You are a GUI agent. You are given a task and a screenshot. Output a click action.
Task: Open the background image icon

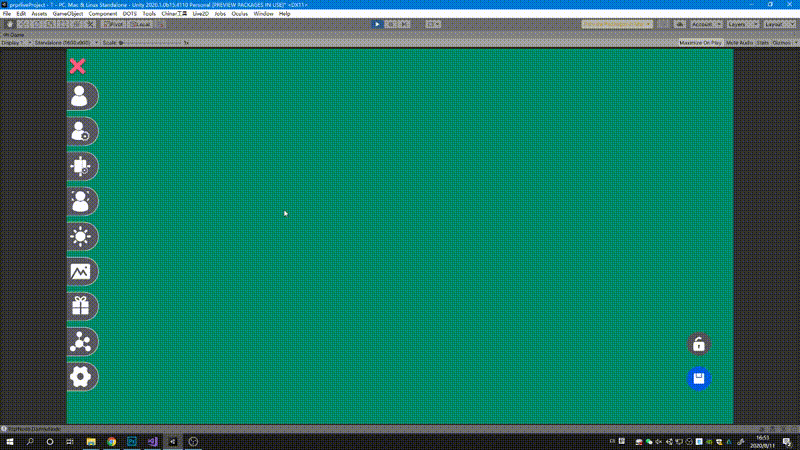(82, 271)
